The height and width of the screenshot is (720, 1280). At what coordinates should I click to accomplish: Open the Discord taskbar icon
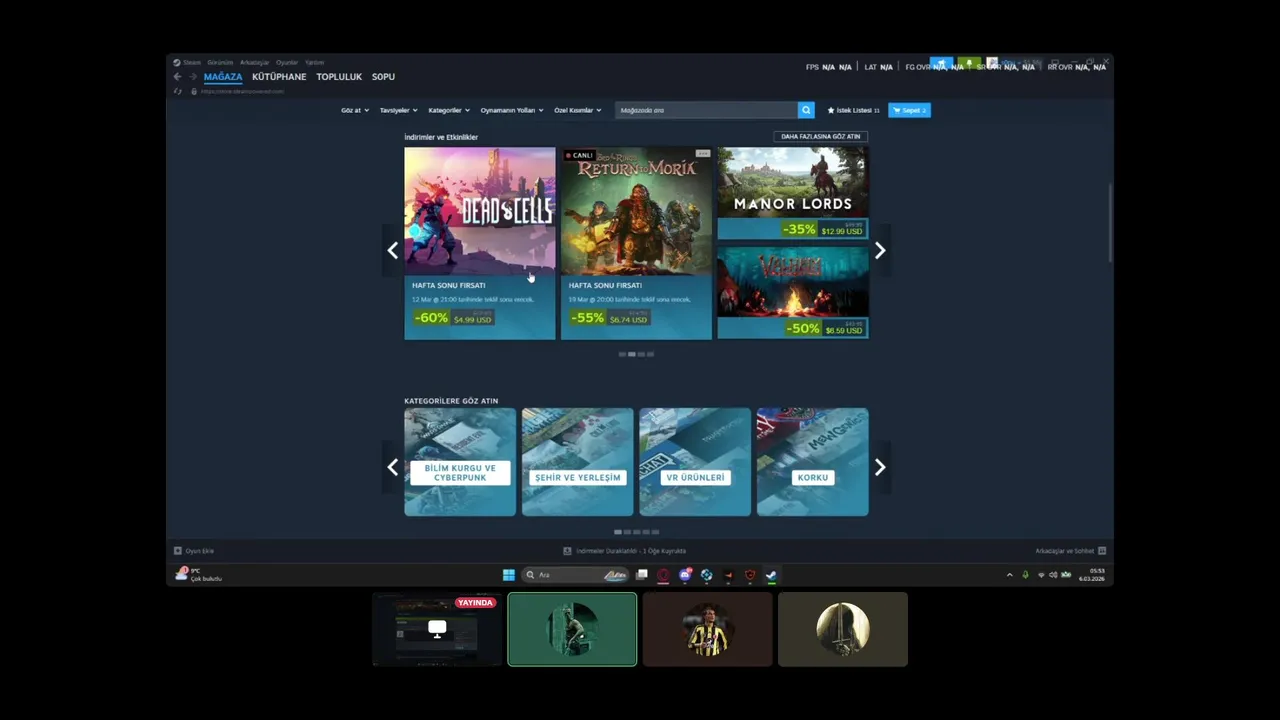click(685, 575)
